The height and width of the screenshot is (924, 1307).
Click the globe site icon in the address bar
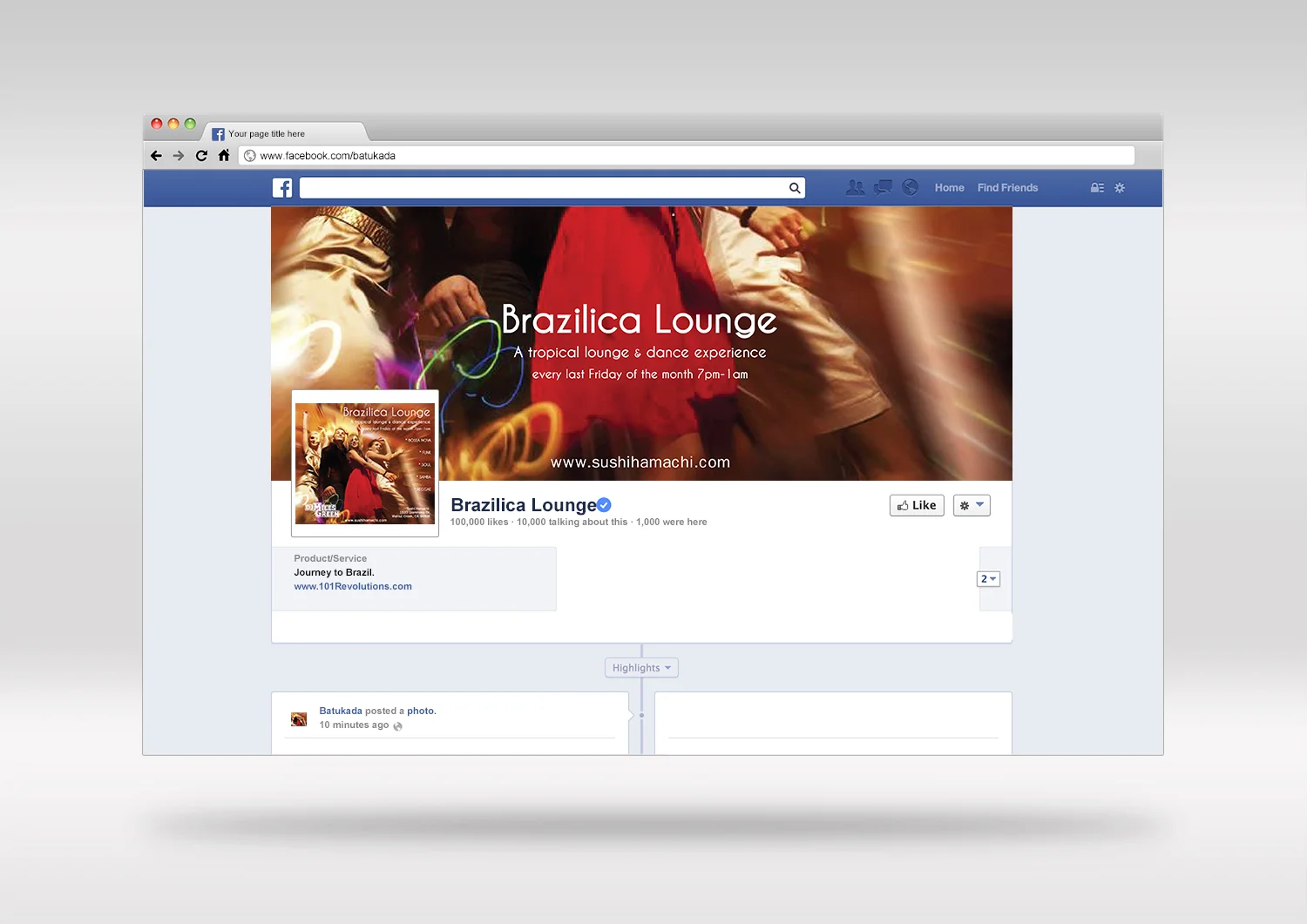tap(250, 156)
